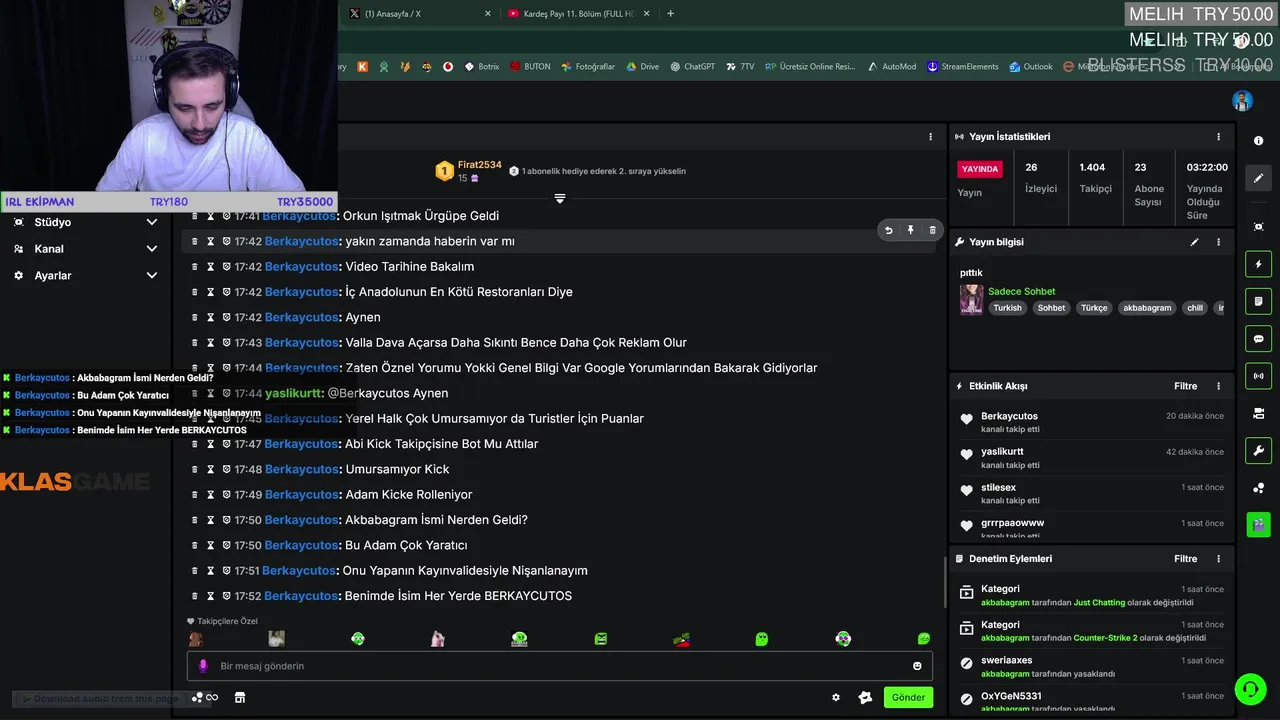The image size is (1280, 720).
Task: Click stream category thumbnail in Yayın bilgisi
Action: click(x=971, y=300)
